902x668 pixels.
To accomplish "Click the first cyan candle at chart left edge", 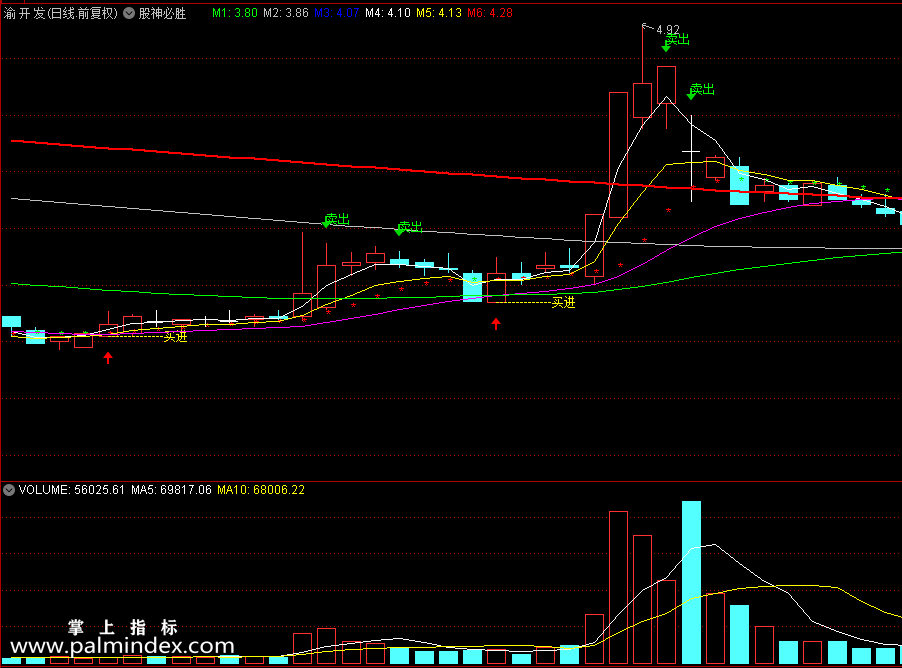I will pos(12,322).
